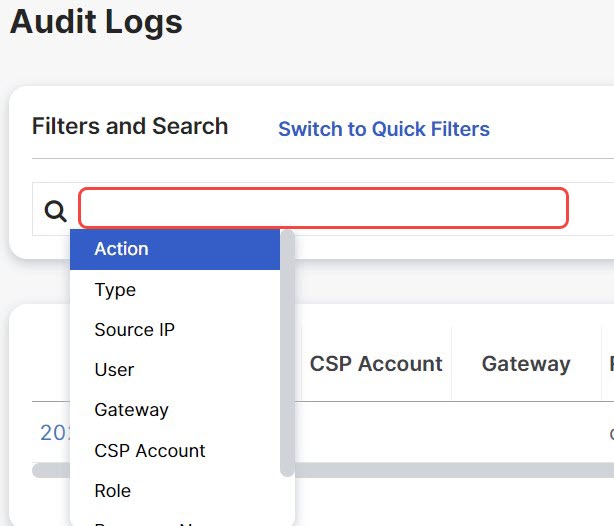Sort by Gateway column header
Image resolution: width=614 pixels, height=526 pixels.
click(526, 364)
